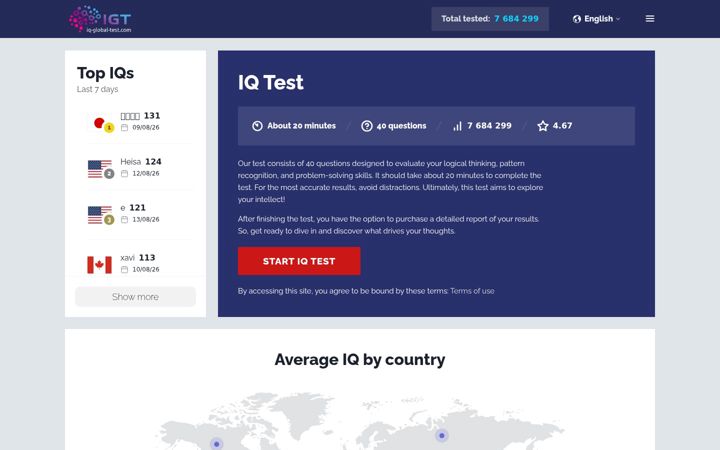Open the hamburger menu icon

[x=650, y=19]
